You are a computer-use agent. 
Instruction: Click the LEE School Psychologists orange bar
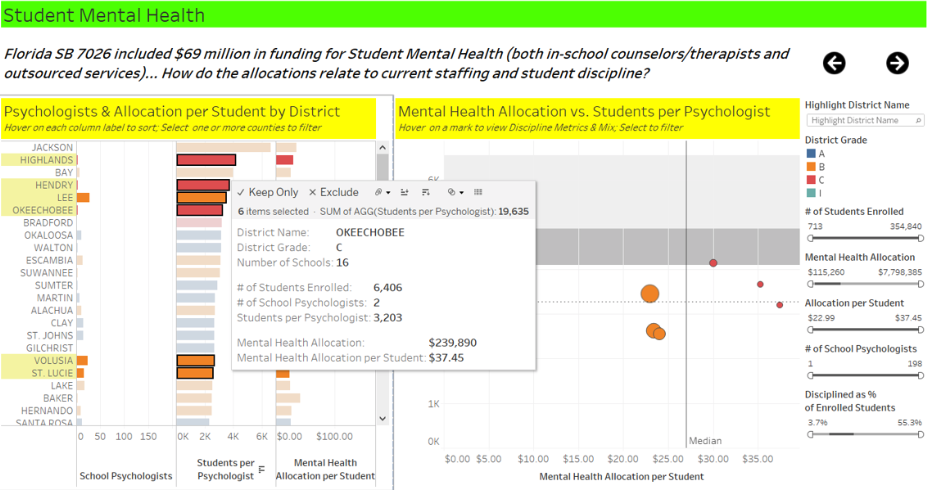pyautogui.click(x=83, y=197)
